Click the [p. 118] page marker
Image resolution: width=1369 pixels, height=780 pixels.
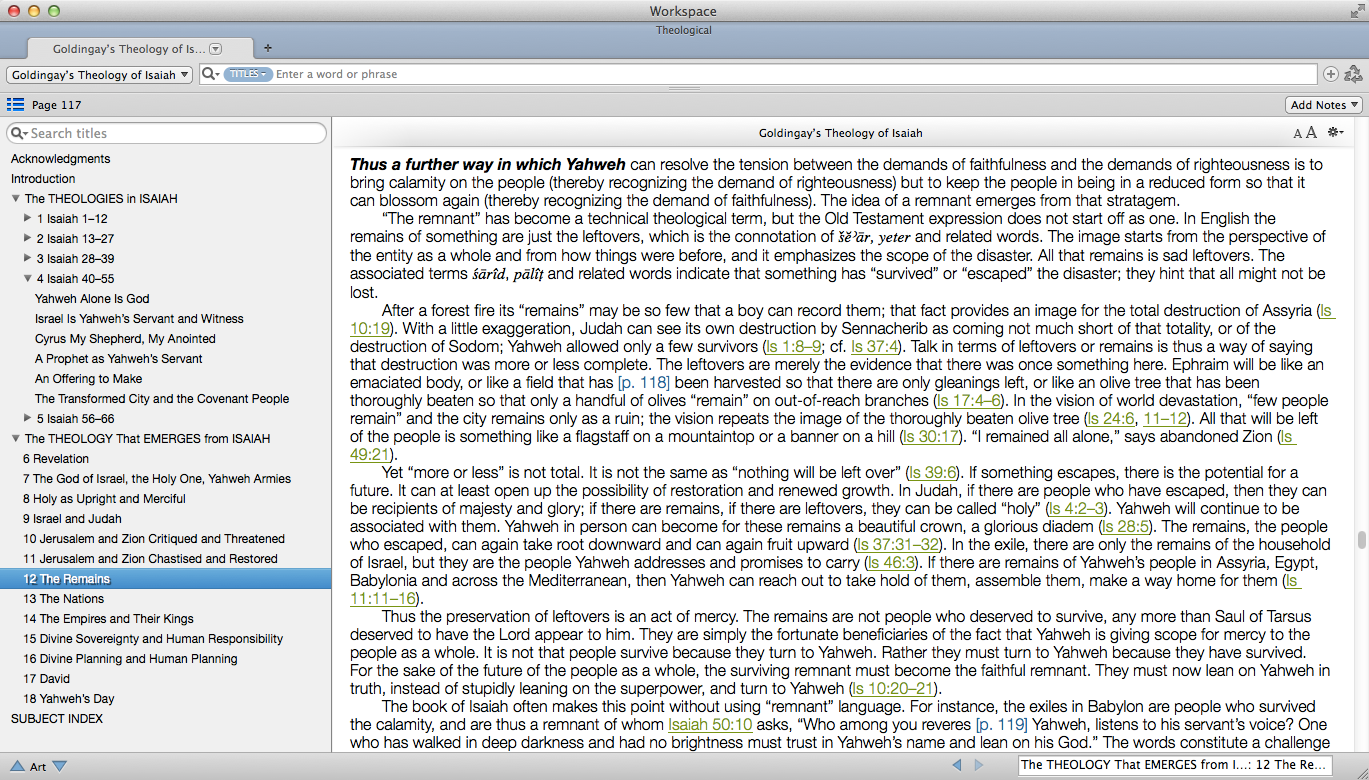coord(644,383)
